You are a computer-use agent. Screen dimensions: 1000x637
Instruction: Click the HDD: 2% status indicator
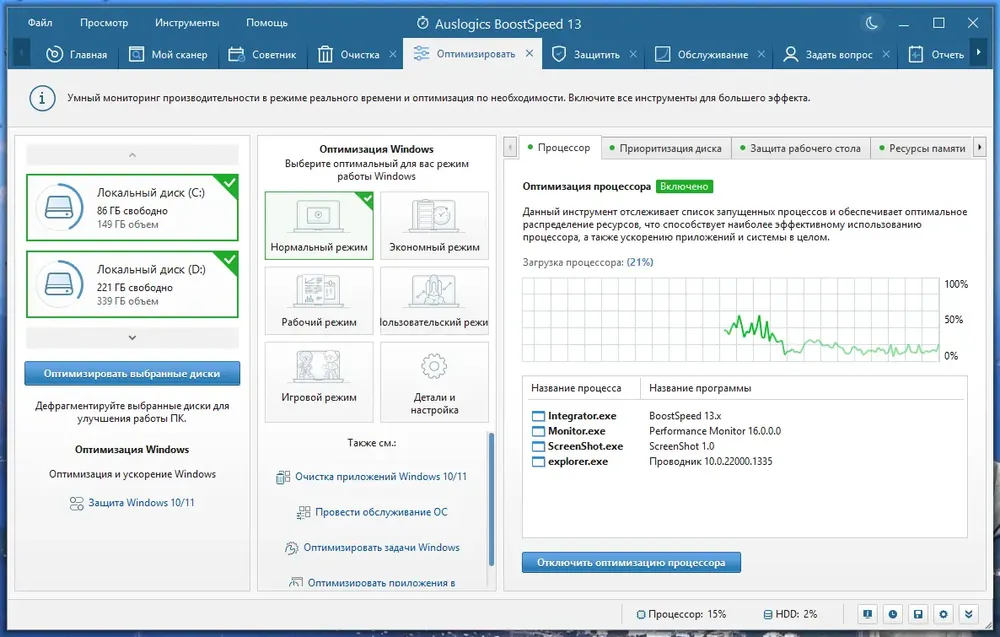(790, 615)
